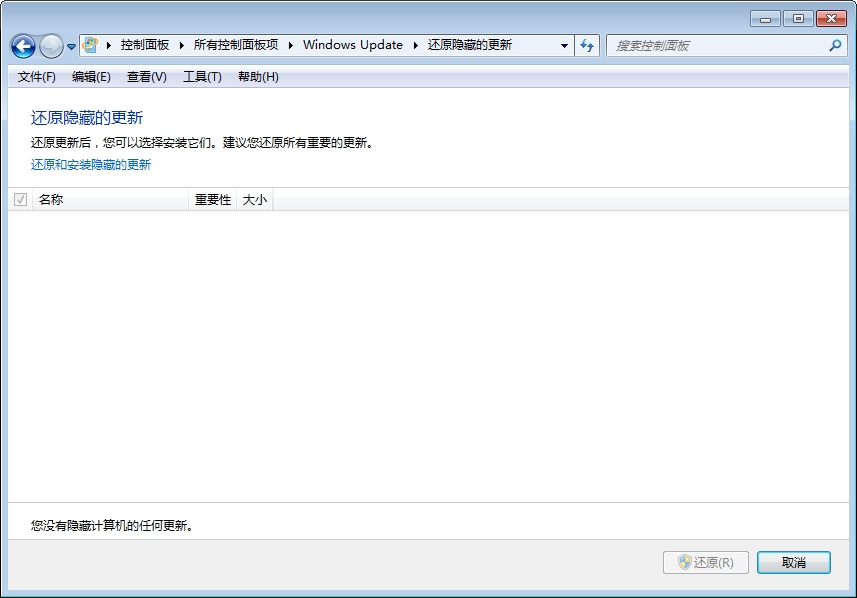
Task: Sort by the 大小 column header
Action: 255,200
